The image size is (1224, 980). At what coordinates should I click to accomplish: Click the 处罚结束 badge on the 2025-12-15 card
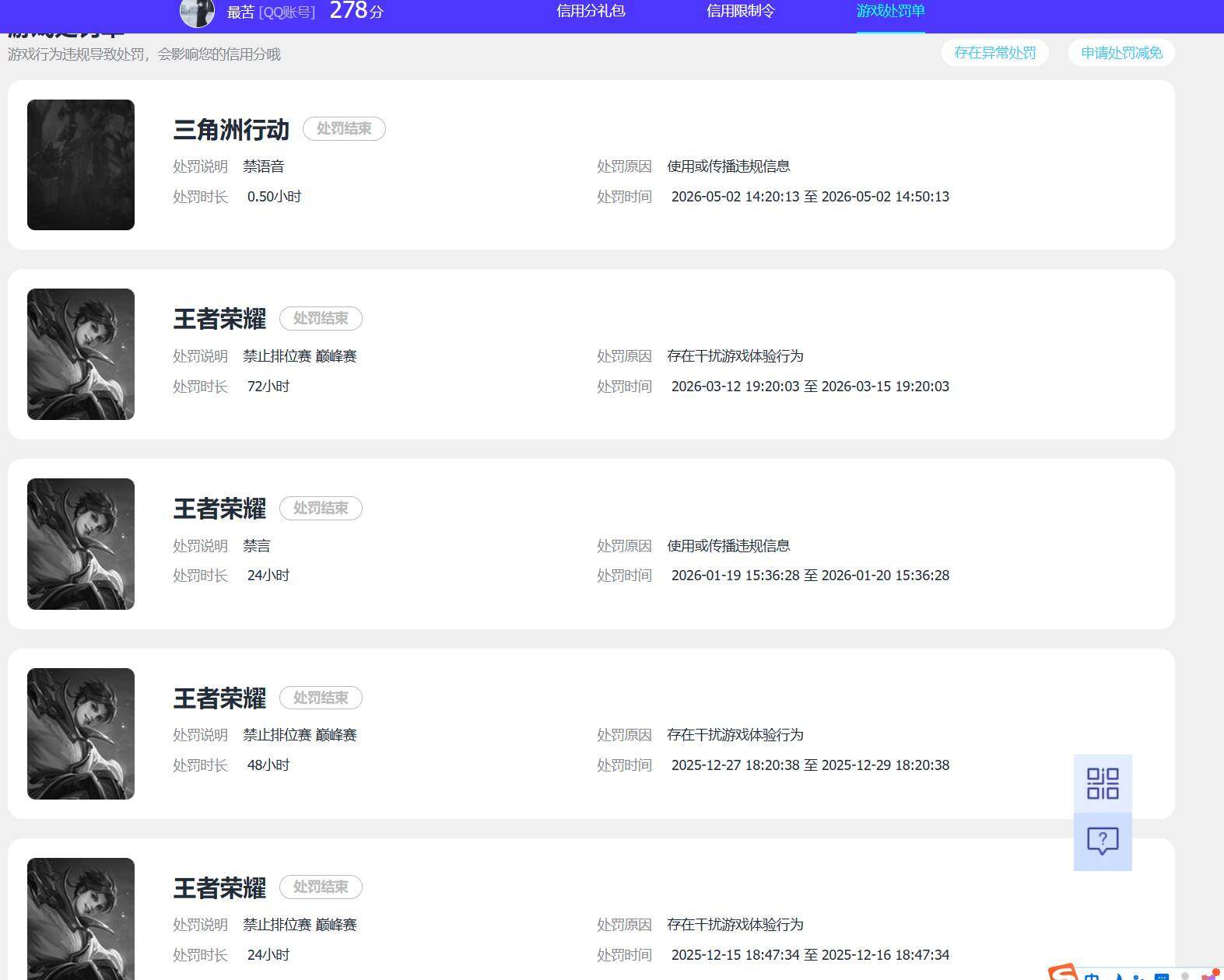click(x=321, y=887)
